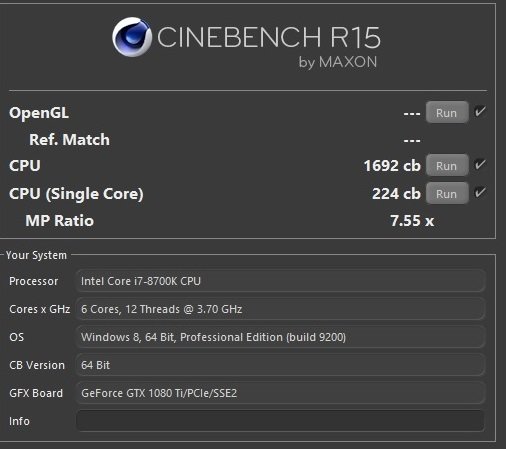Click the 'Your System' group heading
The height and width of the screenshot is (449, 506).
(36, 255)
